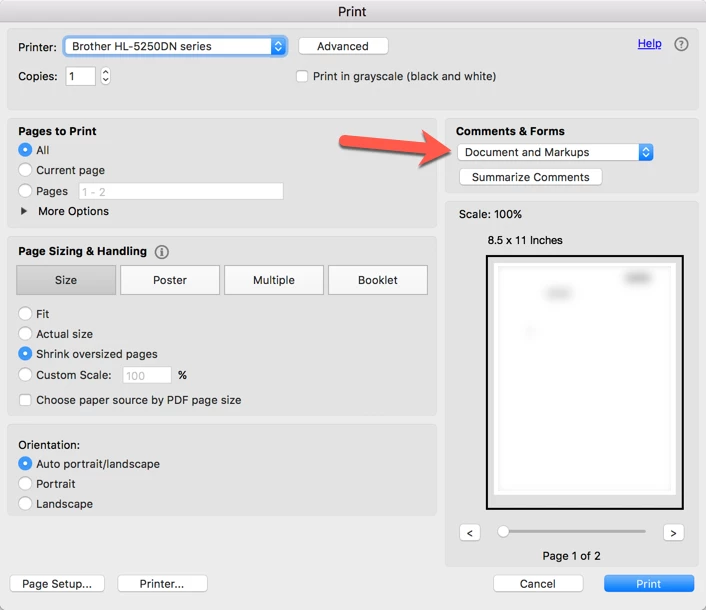The image size is (706, 610).
Task: Select Landscape orientation
Action: coord(25,503)
